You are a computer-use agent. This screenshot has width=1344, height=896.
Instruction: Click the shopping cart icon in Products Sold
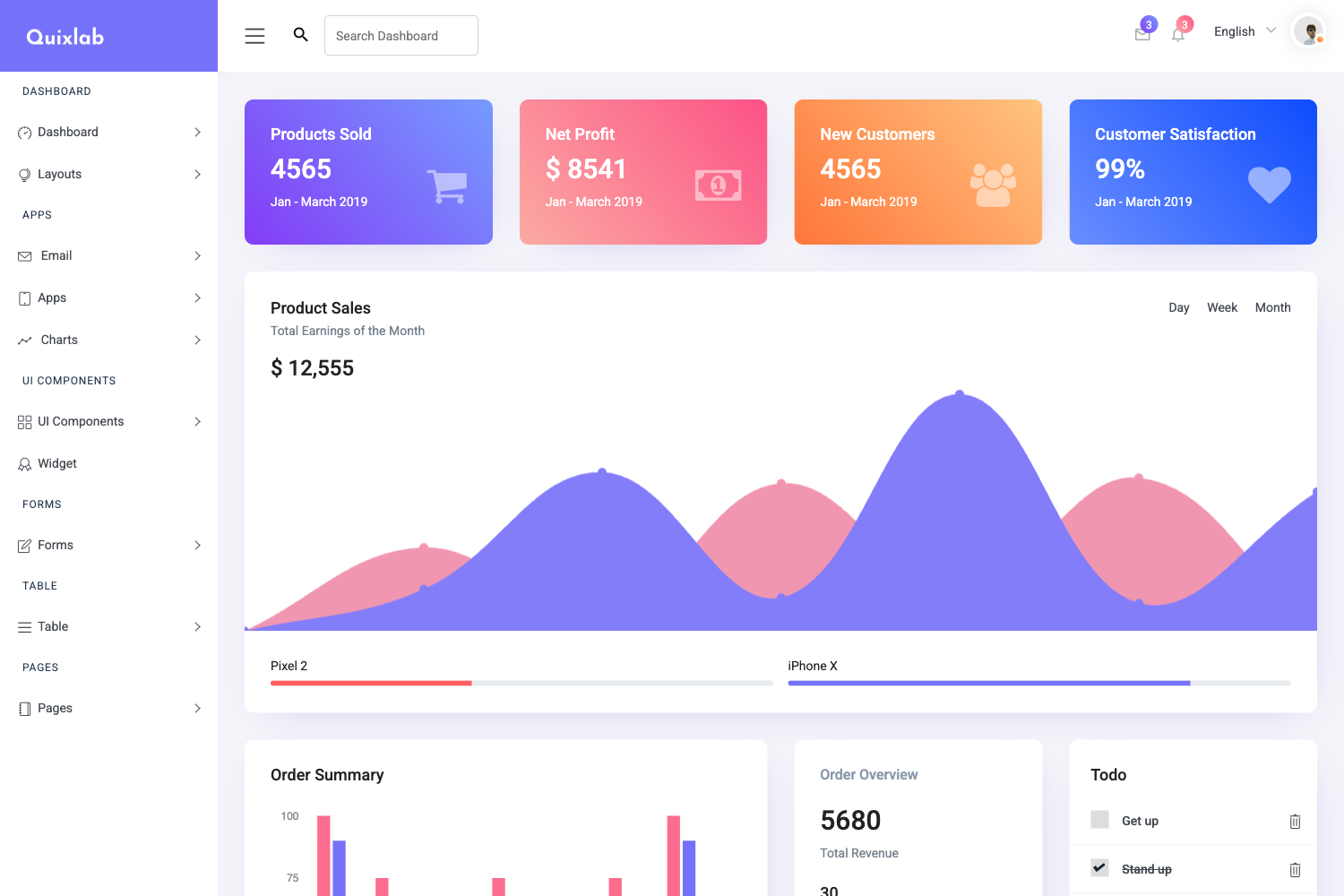pyautogui.click(x=446, y=186)
